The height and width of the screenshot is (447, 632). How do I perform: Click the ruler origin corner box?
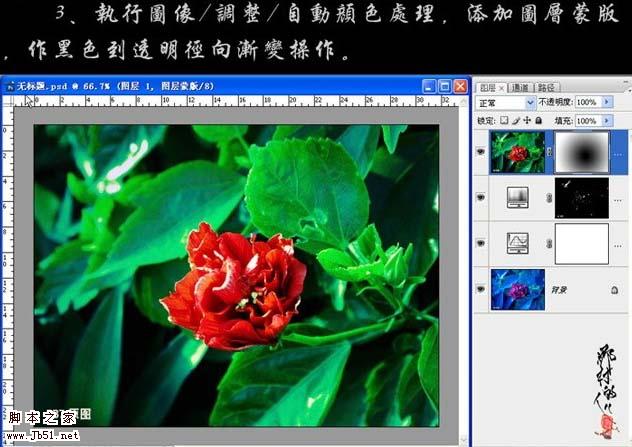[8, 101]
